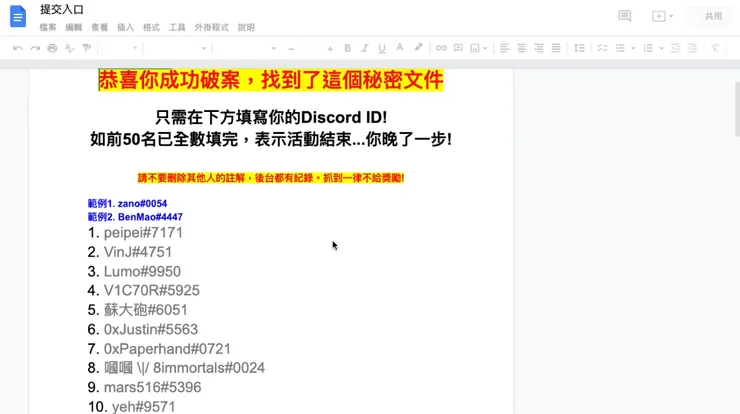Expand the meeting button dropdown arrow
The height and width of the screenshot is (414, 740).
[671, 17]
